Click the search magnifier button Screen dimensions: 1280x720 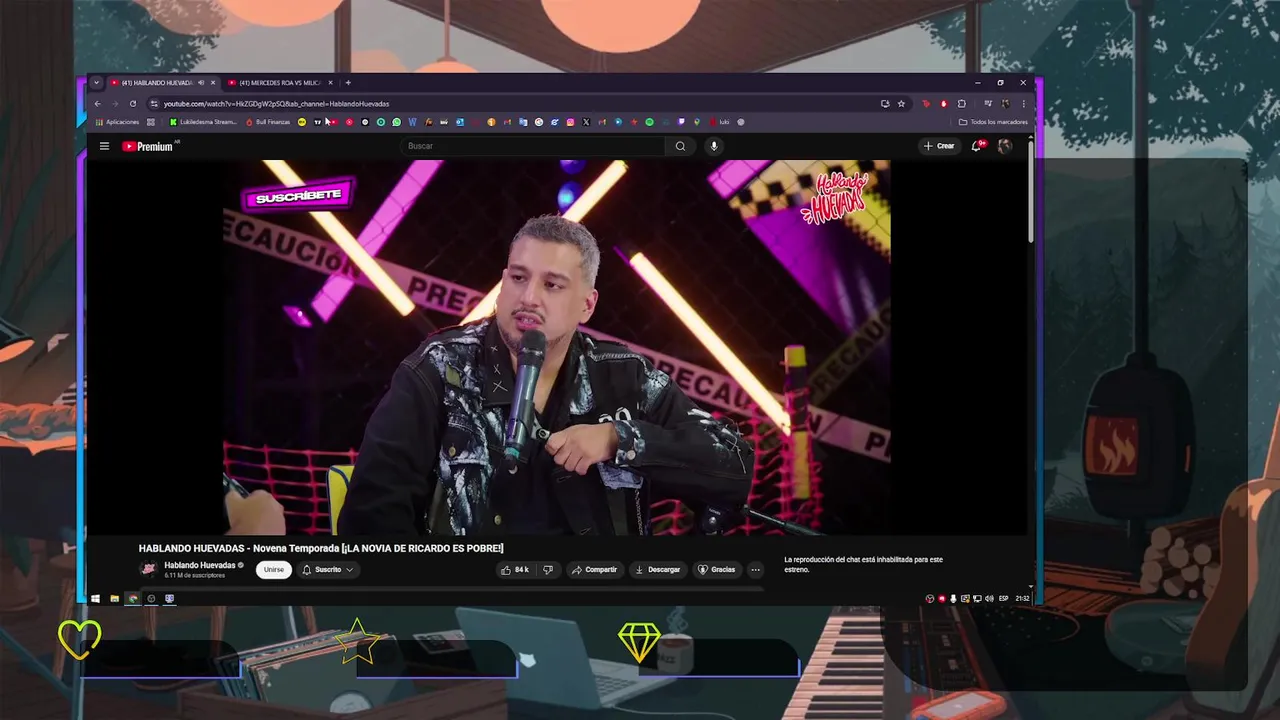pyautogui.click(x=680, y=146)
